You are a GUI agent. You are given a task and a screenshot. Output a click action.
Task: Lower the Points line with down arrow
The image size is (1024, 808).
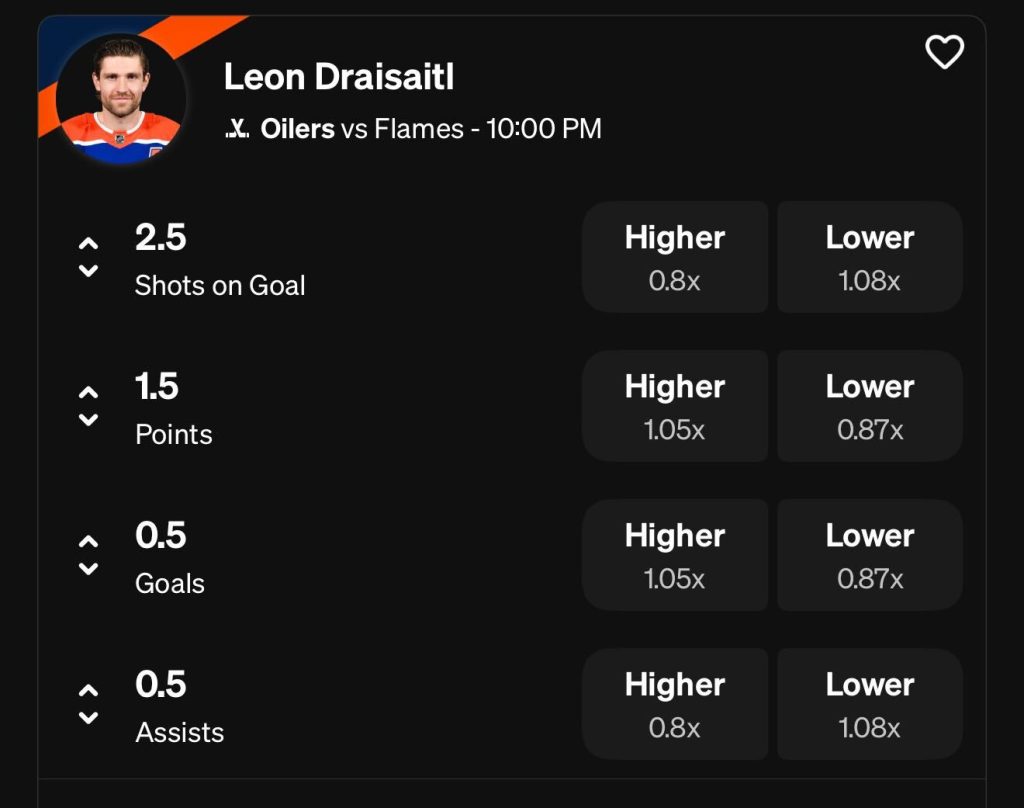tap(88, 420)
